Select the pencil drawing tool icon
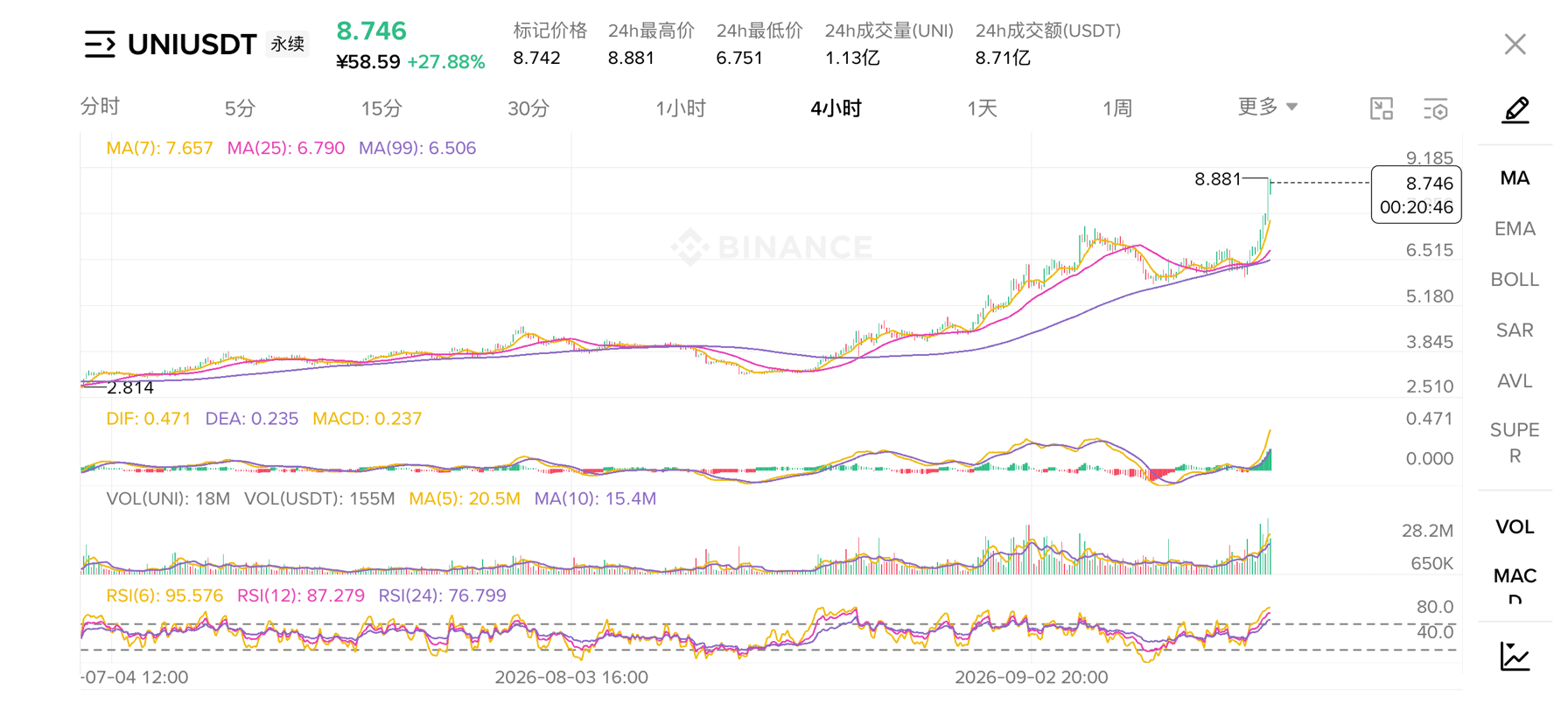Screen dimensions: 1568x724 tap(1515, 109)
